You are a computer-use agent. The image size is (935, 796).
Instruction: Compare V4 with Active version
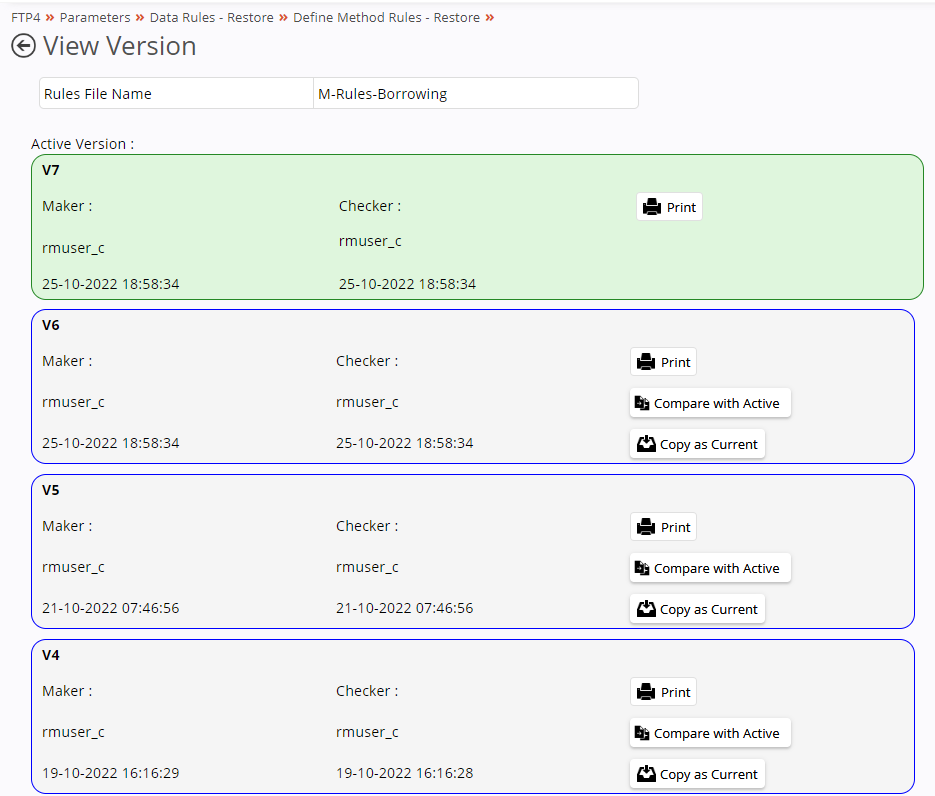(710, 733)
